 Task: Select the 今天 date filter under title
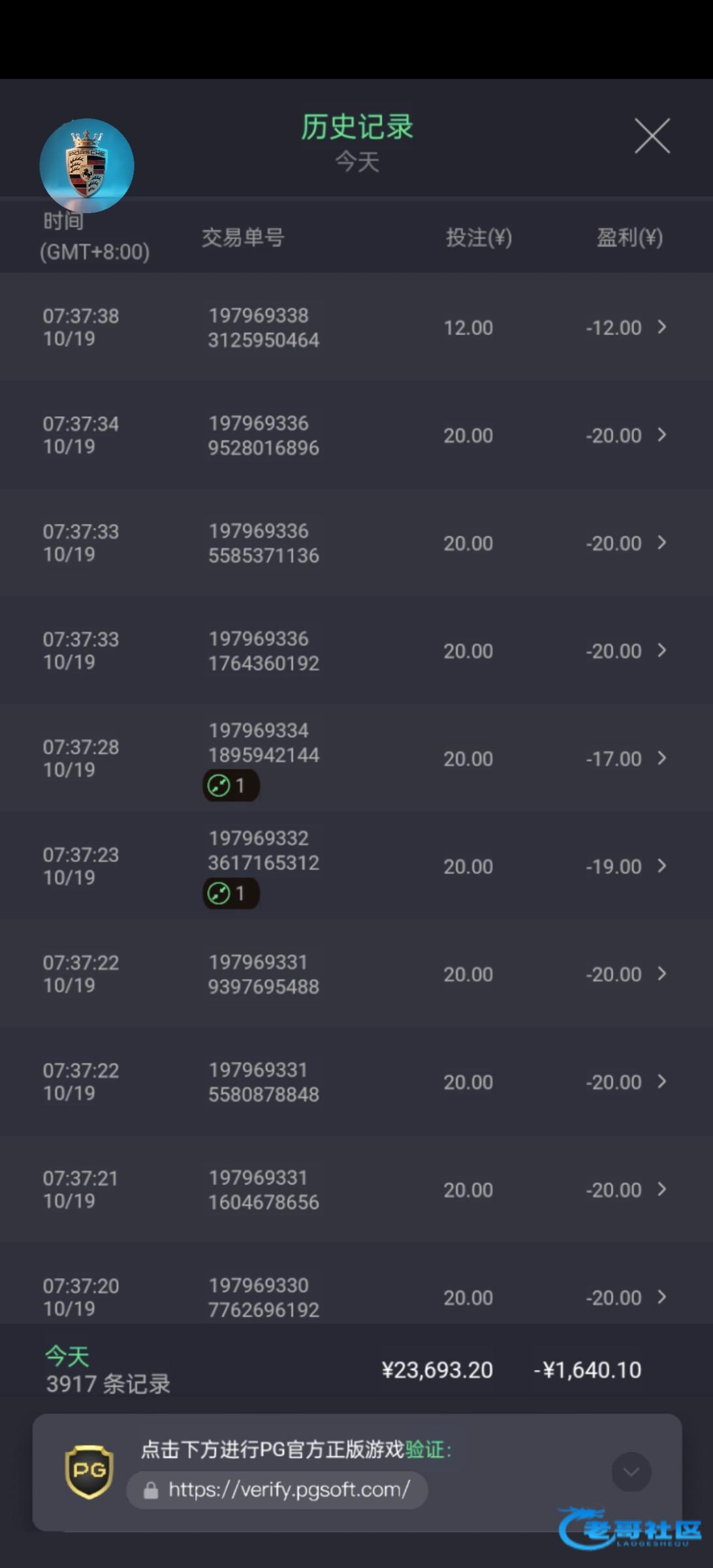point(356,162)
